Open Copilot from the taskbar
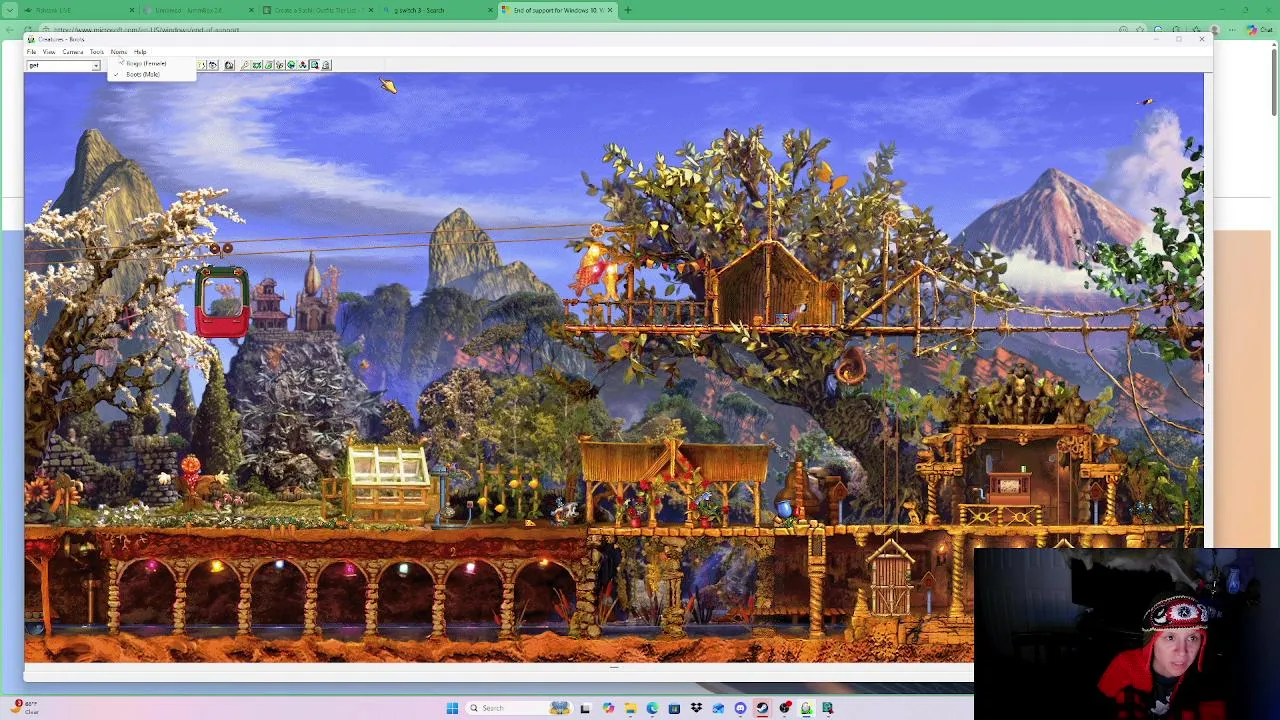 click(x=609, y=708)
